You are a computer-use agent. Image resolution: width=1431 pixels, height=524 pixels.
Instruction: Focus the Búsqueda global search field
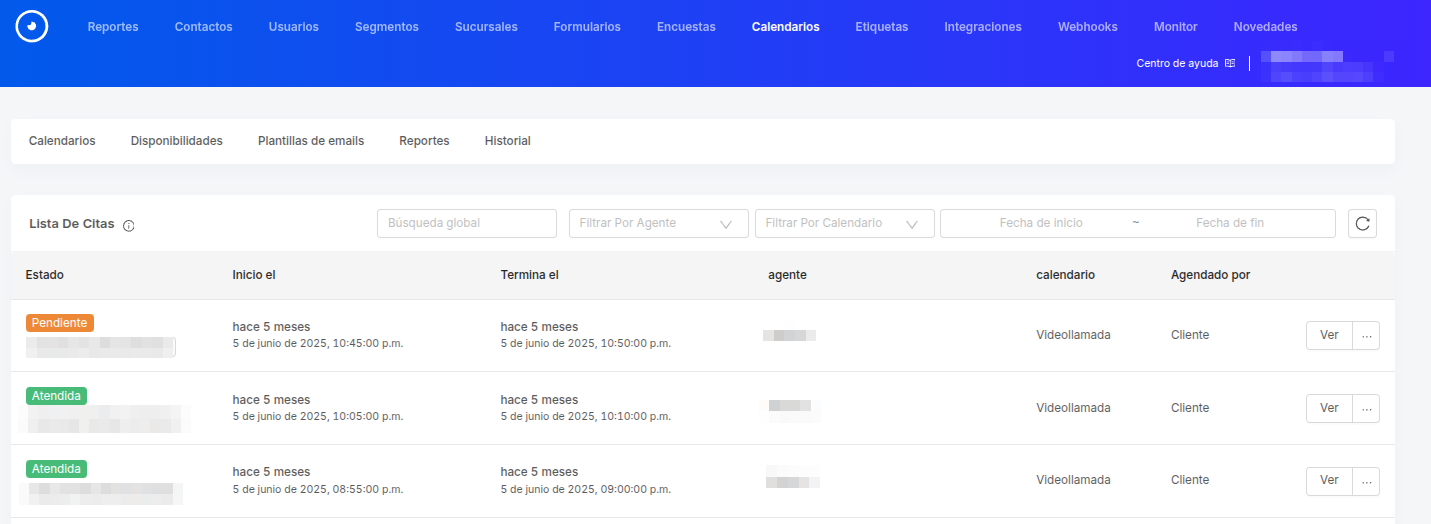466,223
